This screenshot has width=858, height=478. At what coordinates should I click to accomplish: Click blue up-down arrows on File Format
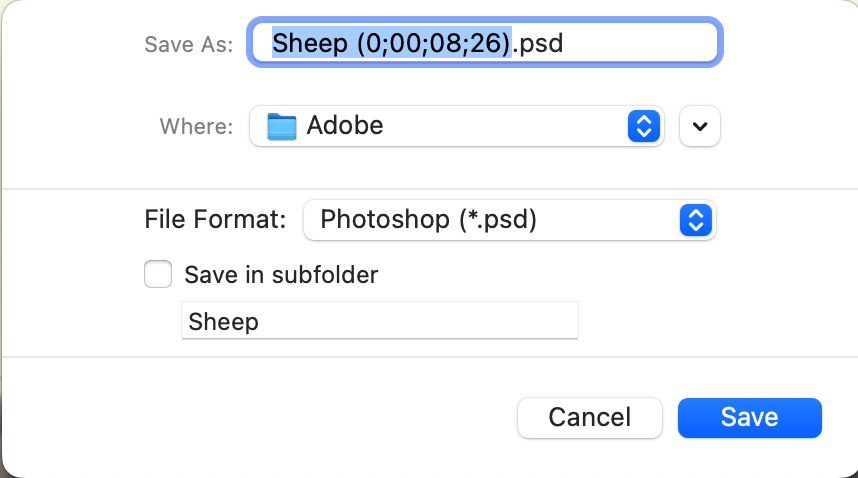click(695, 220)
